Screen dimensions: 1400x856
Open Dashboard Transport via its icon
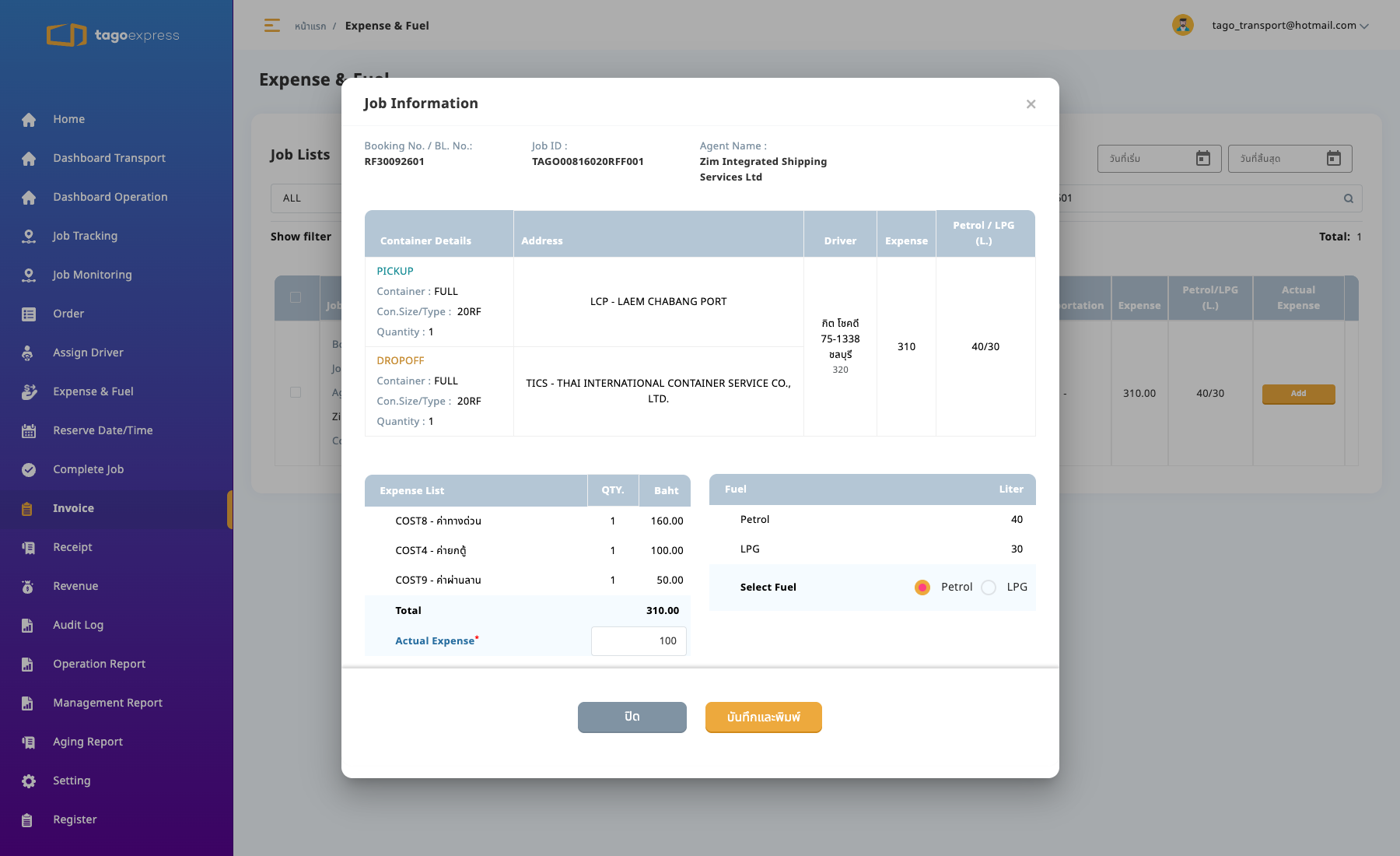pos(29,159)
